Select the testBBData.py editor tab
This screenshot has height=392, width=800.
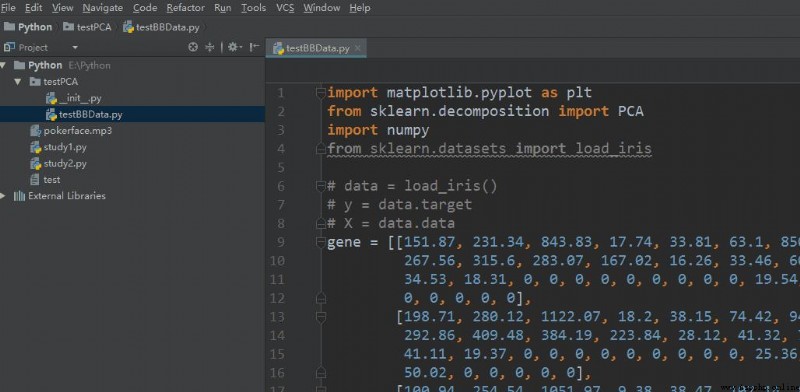pos(316,48)
